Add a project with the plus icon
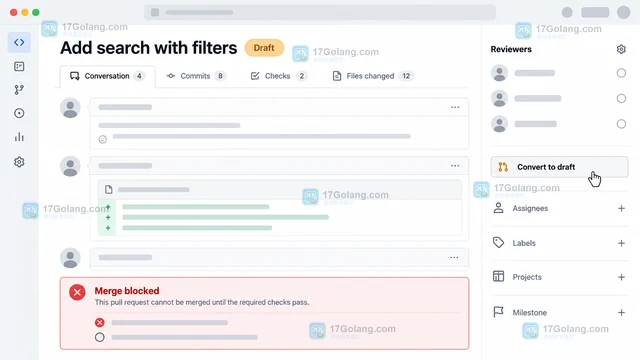The height and width of the screenshot is (360, 640). click(x=621, y=277)
